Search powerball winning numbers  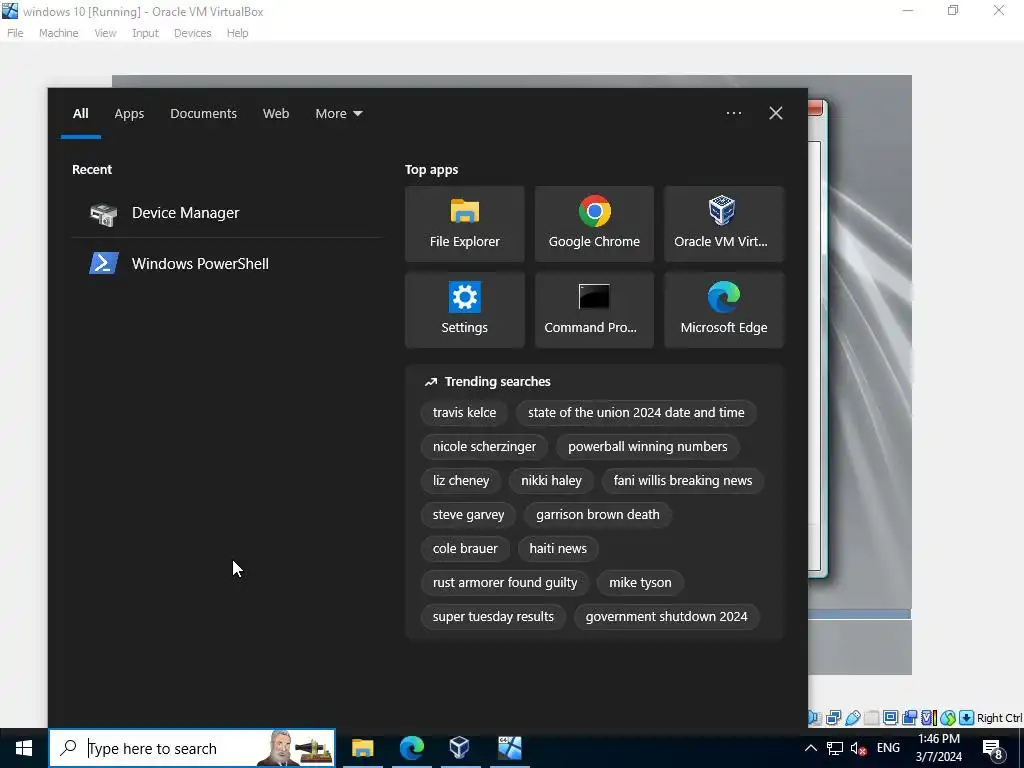click(647, 447)
